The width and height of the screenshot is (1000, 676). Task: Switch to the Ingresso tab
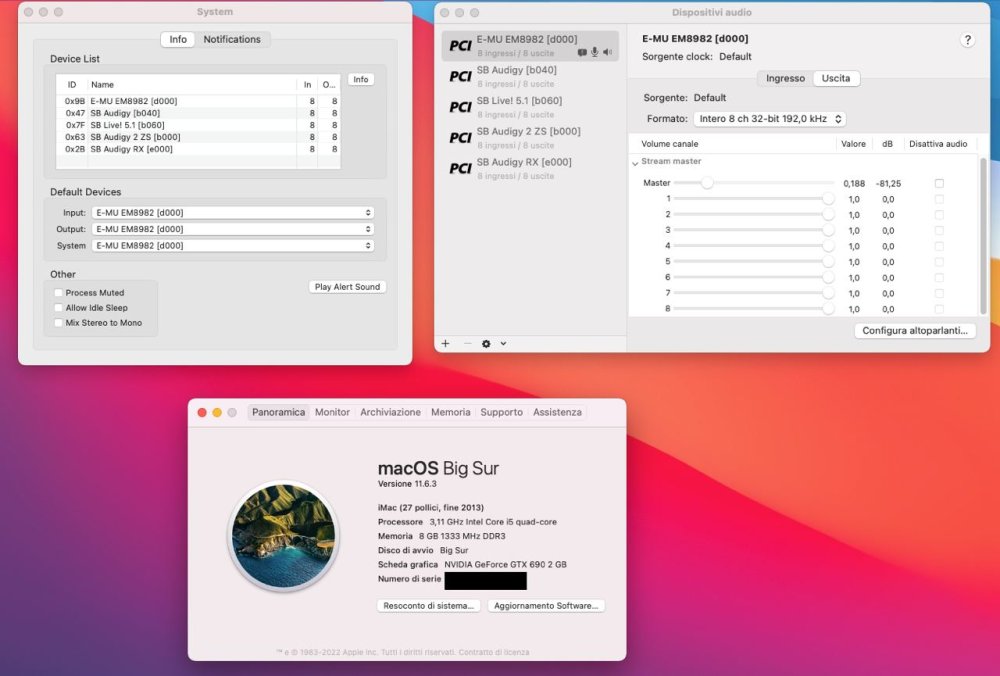[785, 78]
